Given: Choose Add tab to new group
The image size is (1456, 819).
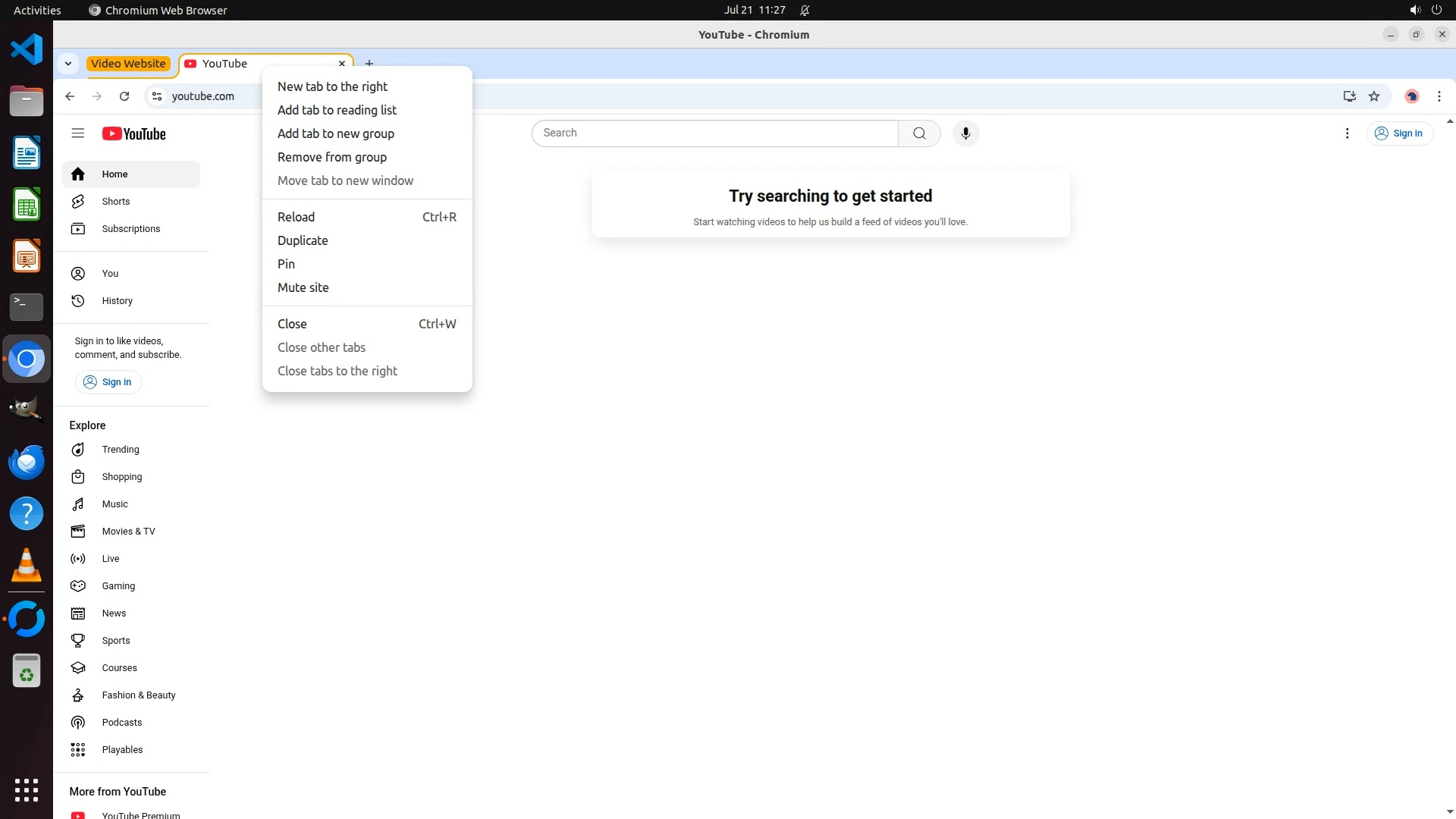Looking at the screenshot, I should pyautogui.click(x=335, y=133).
